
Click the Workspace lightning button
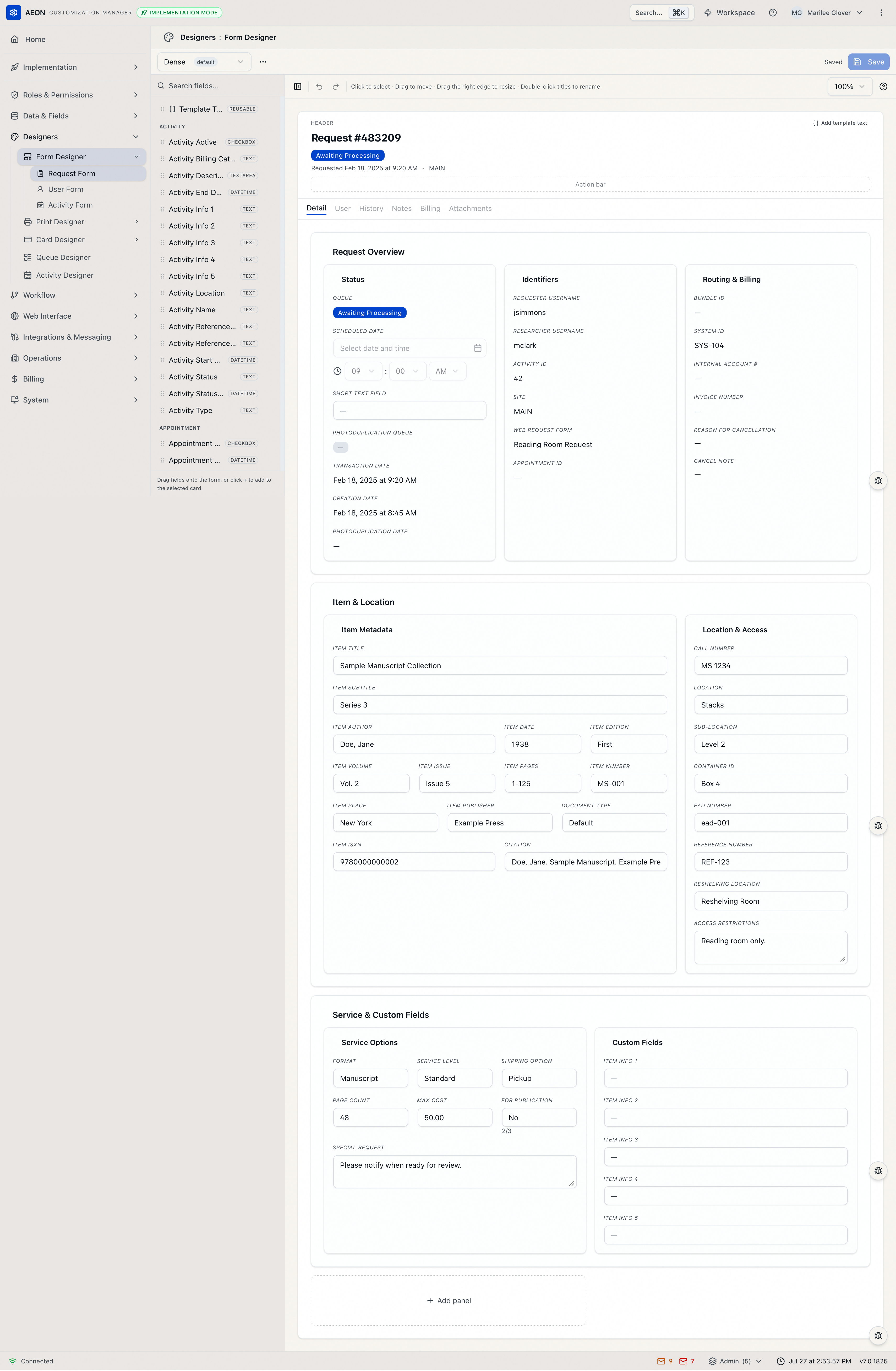coord(730,13)
